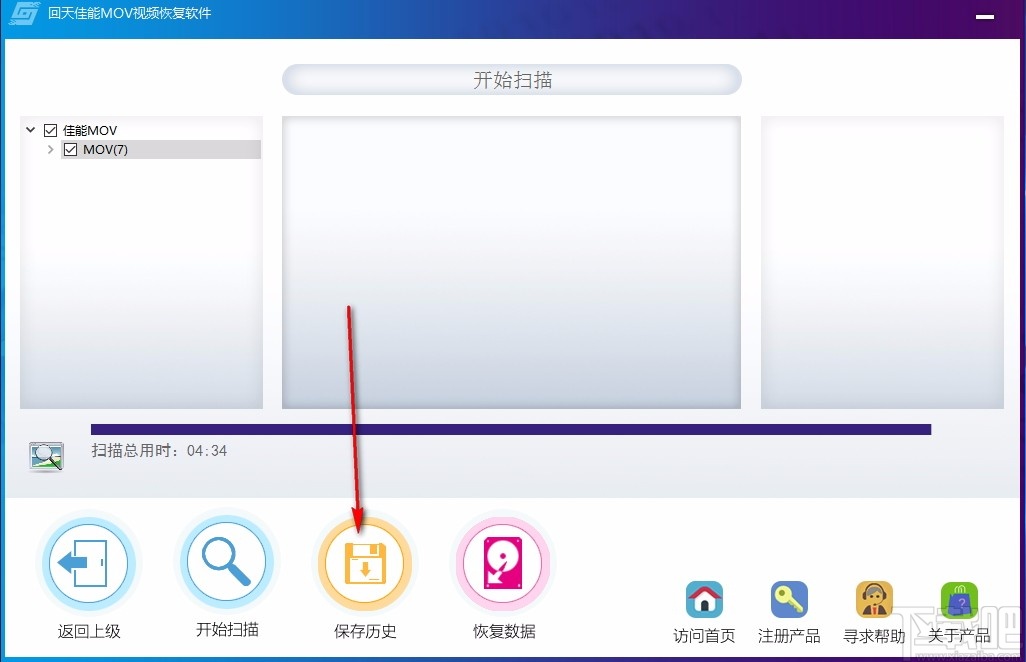Select the 佳能MOV tree label
Viewport: 1026px width, 662px height.
90,130
